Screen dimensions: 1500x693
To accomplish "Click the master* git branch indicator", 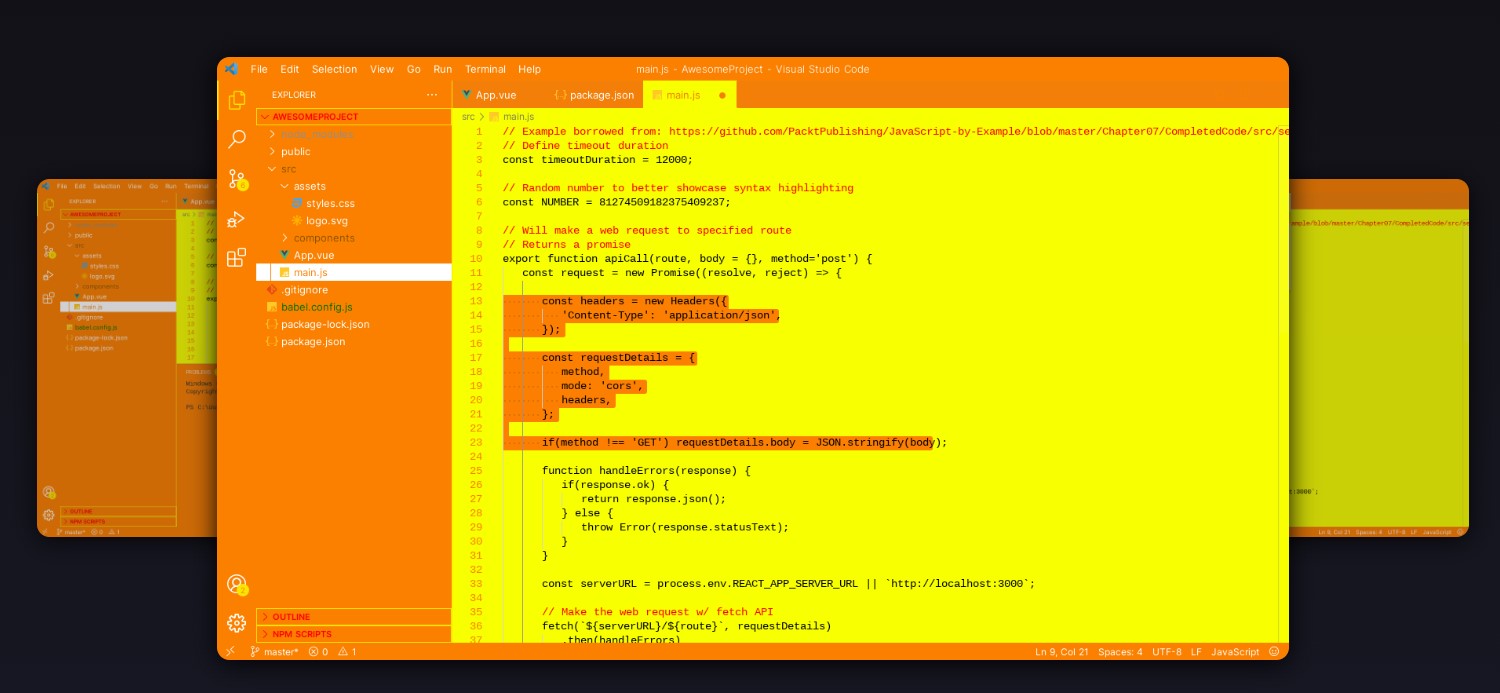I will [x=274, y=652].
